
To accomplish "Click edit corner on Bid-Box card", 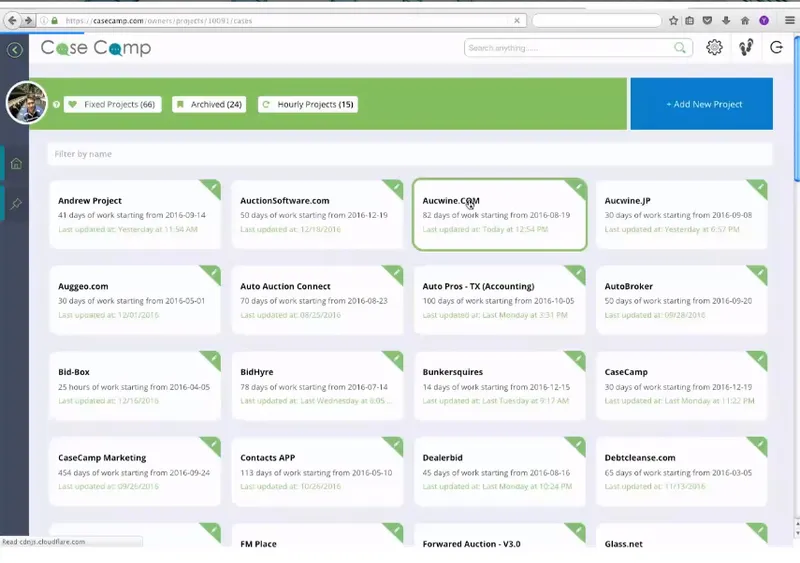I will click(214, 359).
